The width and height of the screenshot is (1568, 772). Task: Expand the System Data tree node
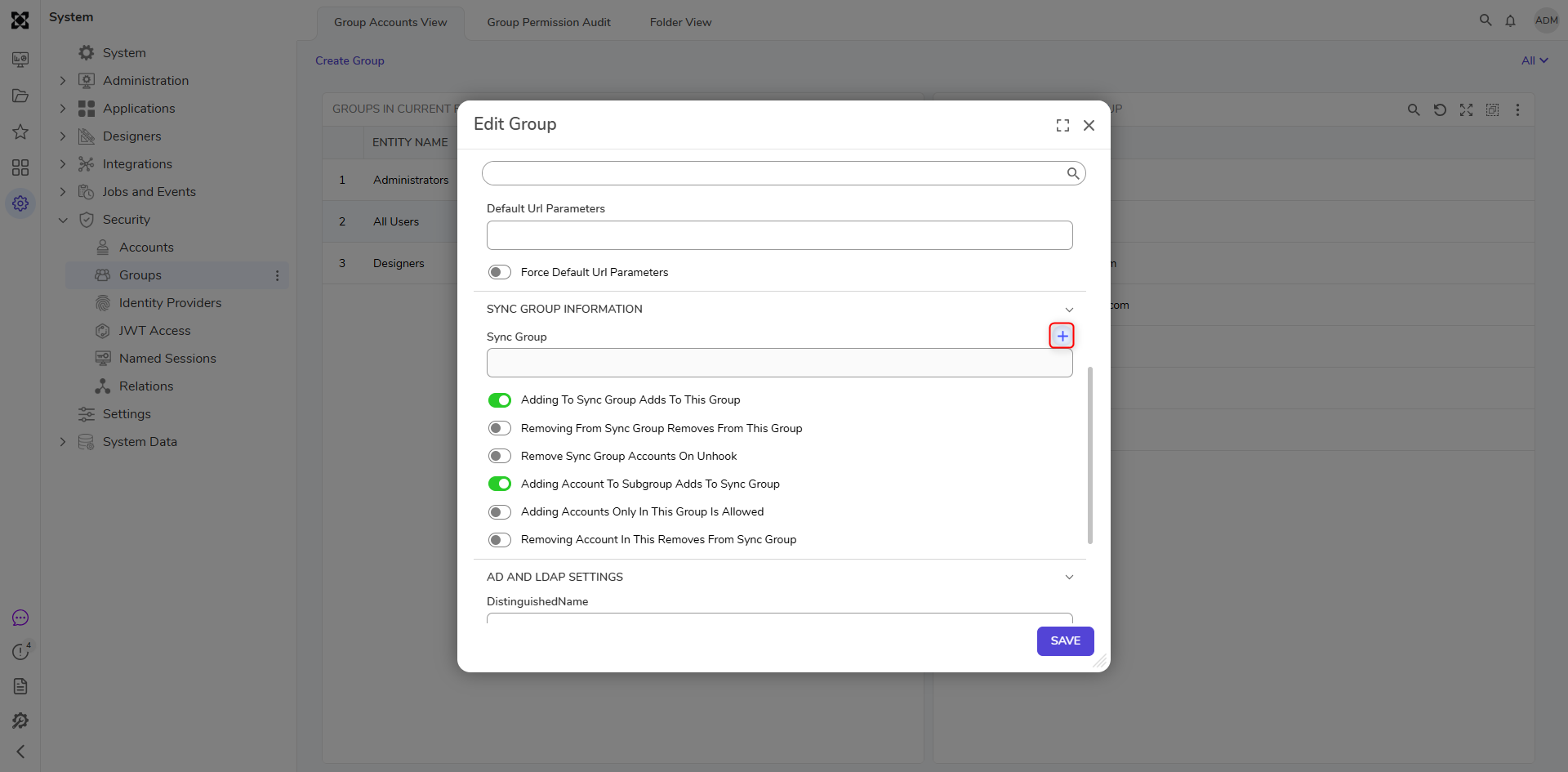coord(63,442)
